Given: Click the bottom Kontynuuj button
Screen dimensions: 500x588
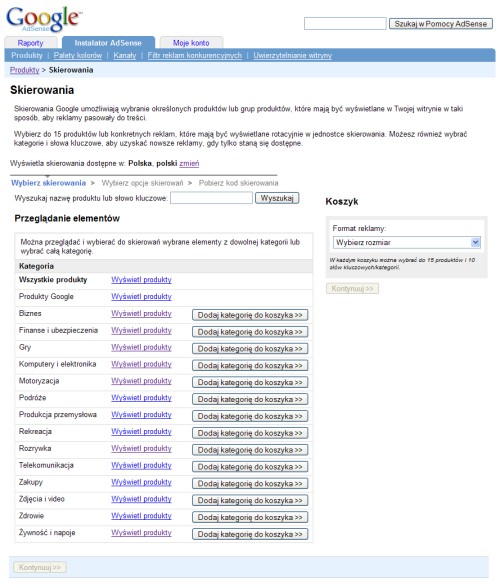Looking at the screenshot, I should coord(40,567).
